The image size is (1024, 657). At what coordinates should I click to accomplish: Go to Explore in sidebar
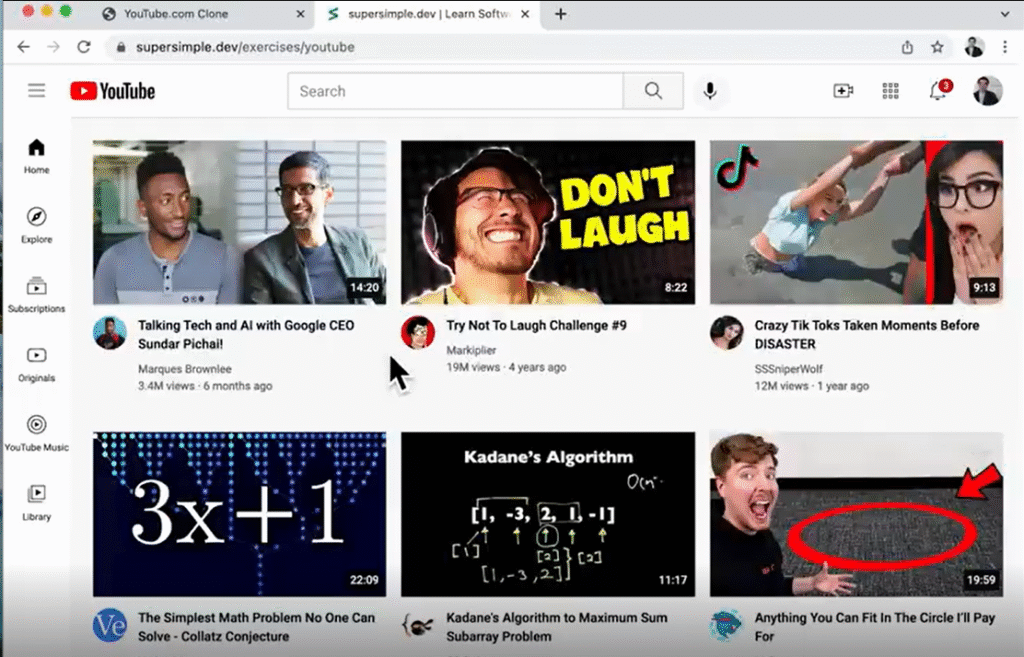pyautogui.click(x=37, y=225)
